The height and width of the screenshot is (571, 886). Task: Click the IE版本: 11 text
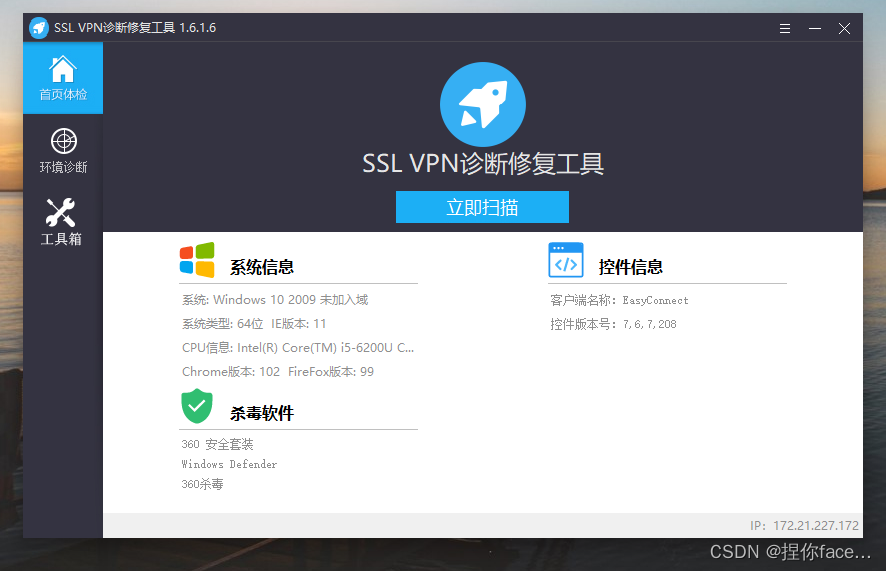pyautogui.click(x=298, y=324)
